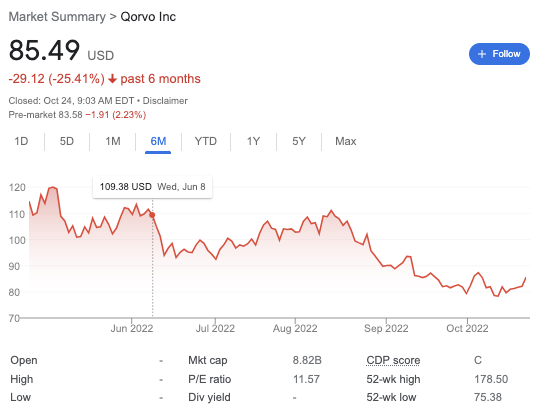This screenshot has width=551, height=415.
Task: Open the Market Summary breadcrumb link
Action: tap(57, 17)
